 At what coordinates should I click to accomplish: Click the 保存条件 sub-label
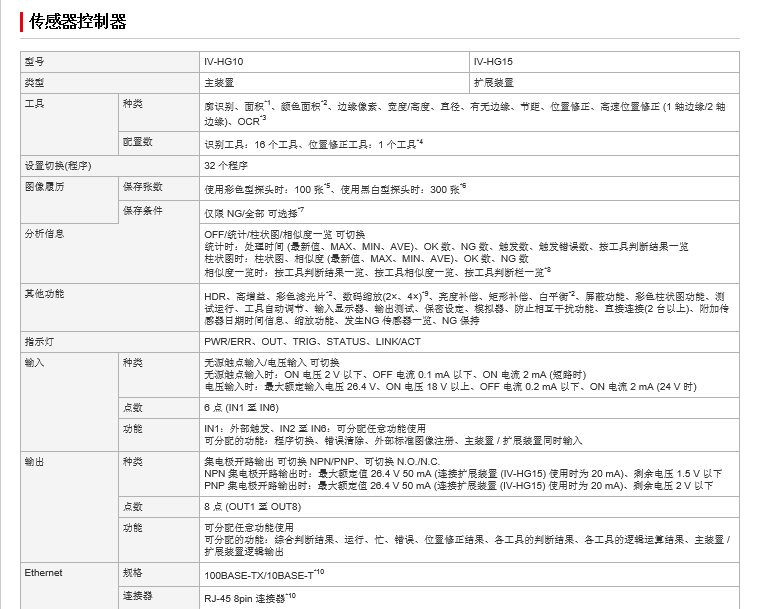pyautogui.click(x=142, y=210)
